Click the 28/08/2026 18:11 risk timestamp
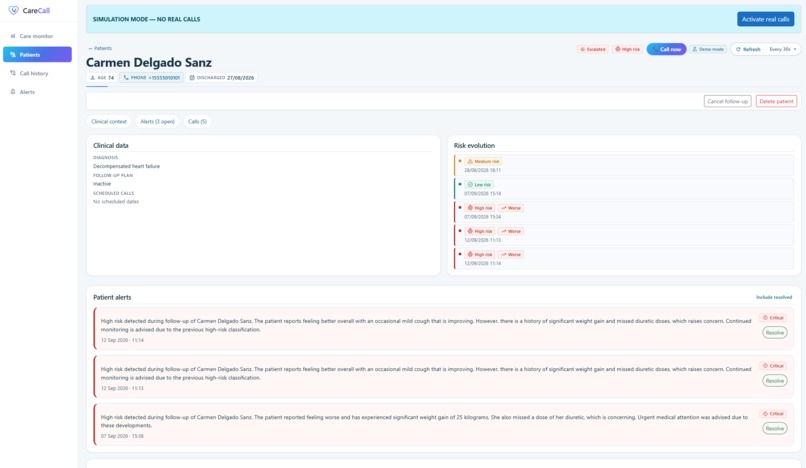The width and height of the screenshot is (806, 468). tap(482, 170)
